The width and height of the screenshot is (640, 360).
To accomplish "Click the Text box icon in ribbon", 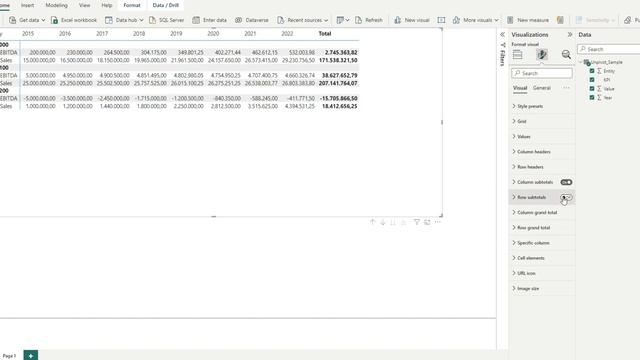I will click(441, 20).
